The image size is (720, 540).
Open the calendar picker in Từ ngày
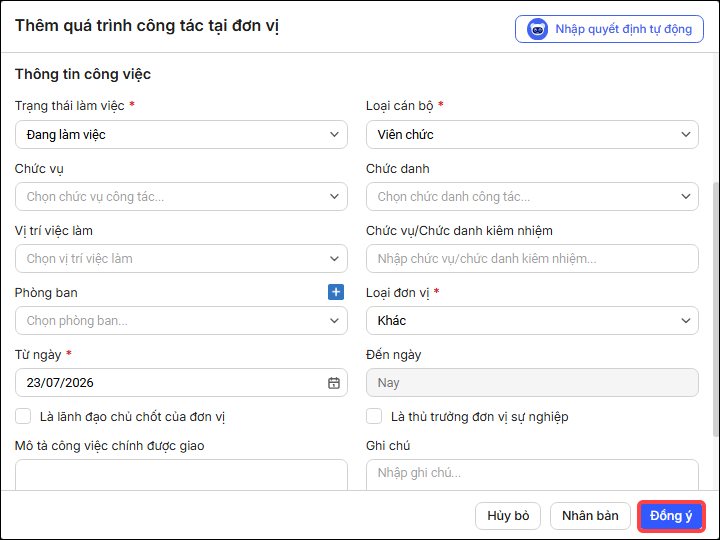click(x=334, y=382)
